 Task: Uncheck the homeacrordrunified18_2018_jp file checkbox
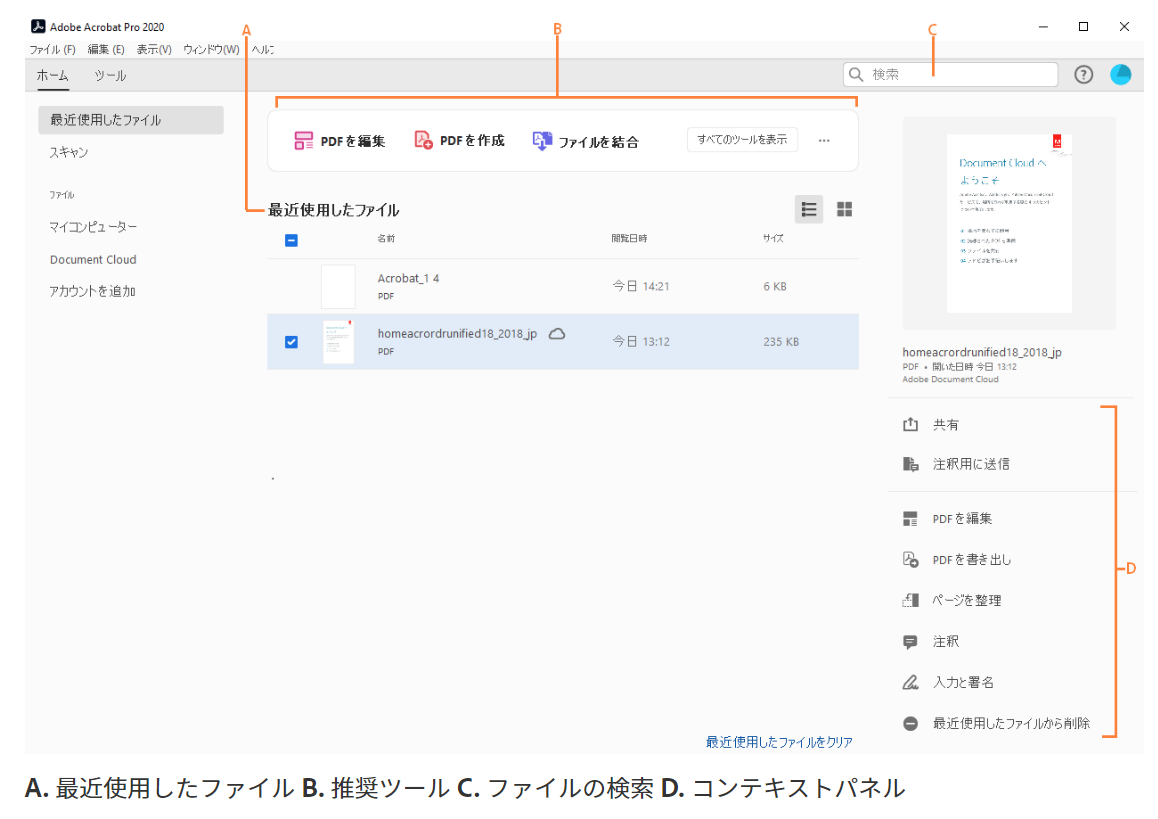tap(291, 342)
